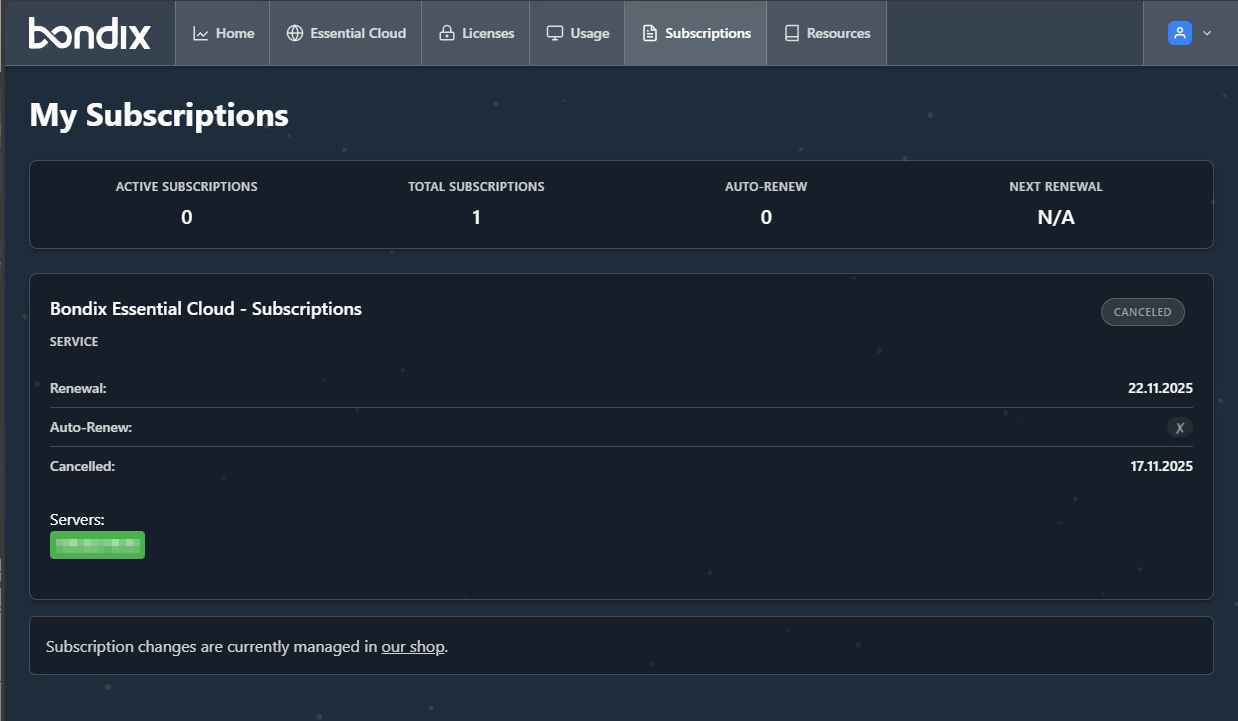Click the Home chart icon
The width and height of the screenshot is (1238, 721).
click(x=201, y=33)
